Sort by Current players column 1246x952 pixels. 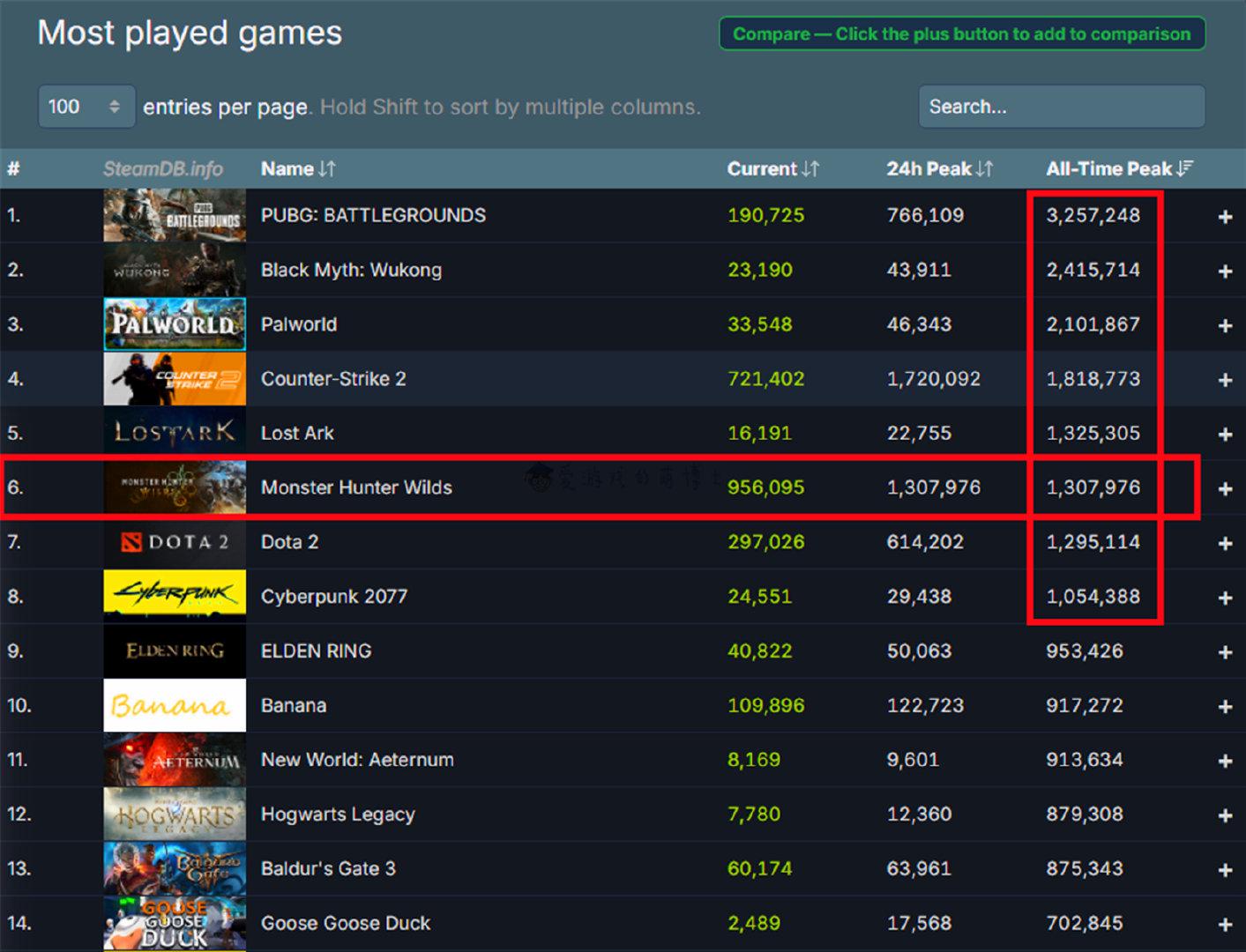tap(773, 168)
